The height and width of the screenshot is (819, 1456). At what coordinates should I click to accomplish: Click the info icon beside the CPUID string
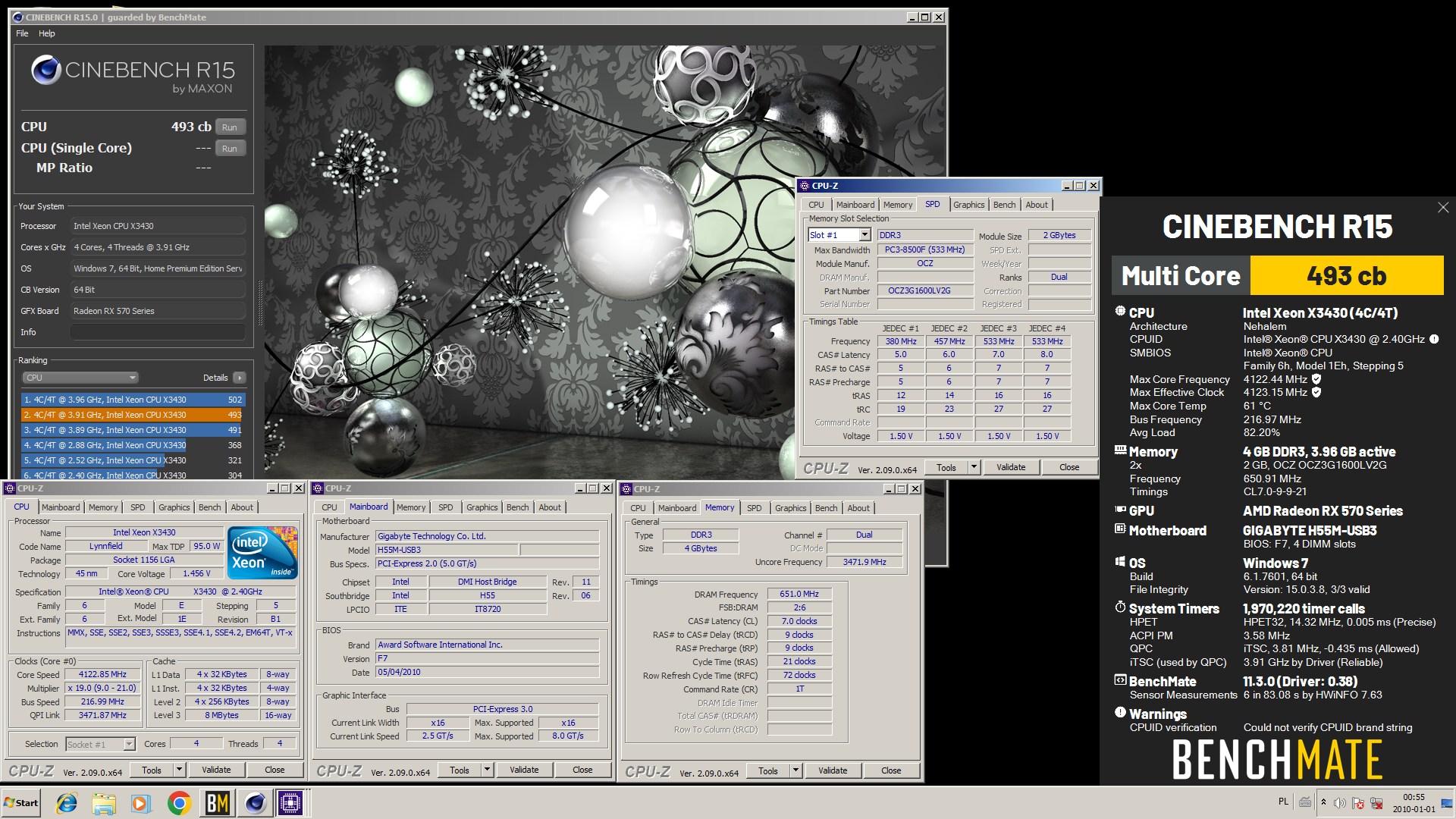[x=1434, y=339]
